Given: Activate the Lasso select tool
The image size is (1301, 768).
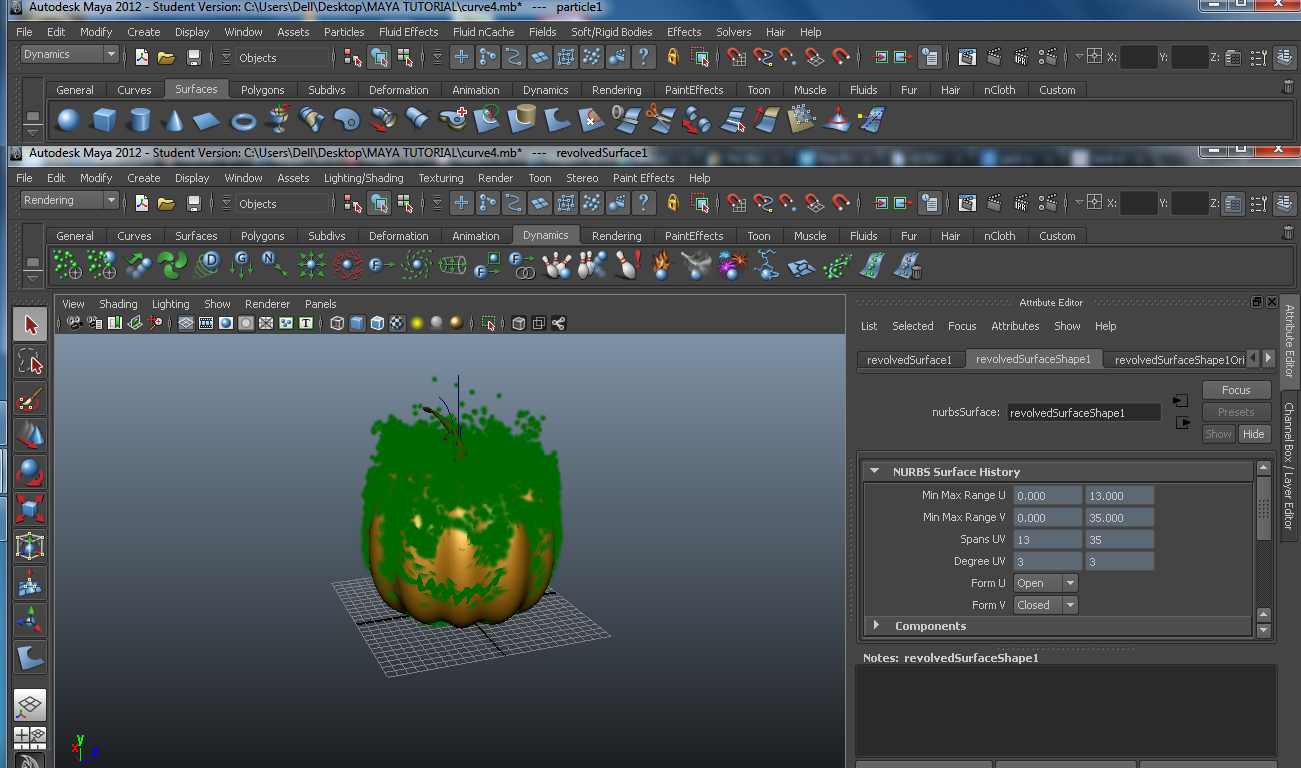Looking at the screenshot, I should coord(30,362).
